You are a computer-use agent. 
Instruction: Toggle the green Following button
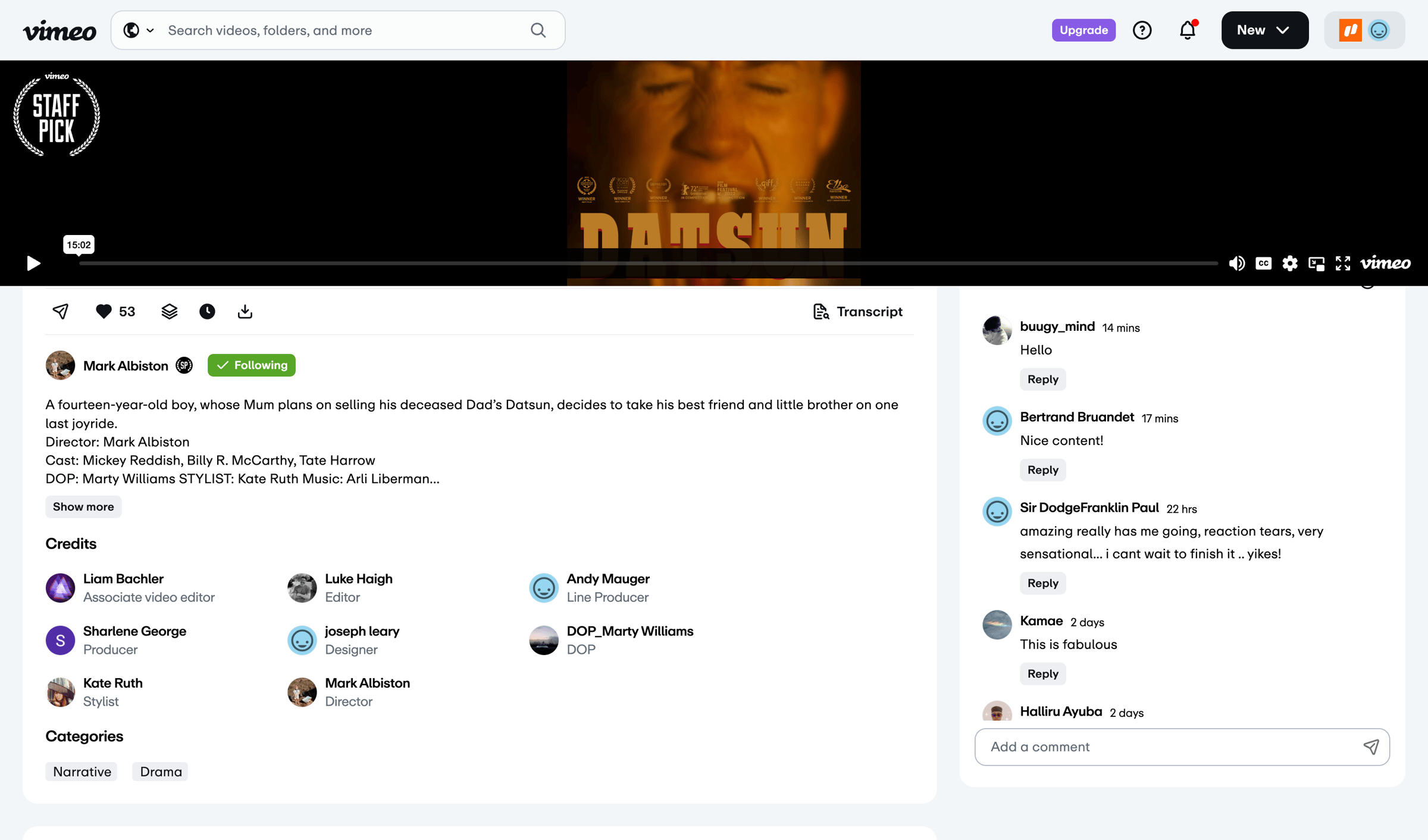point(252,365)
